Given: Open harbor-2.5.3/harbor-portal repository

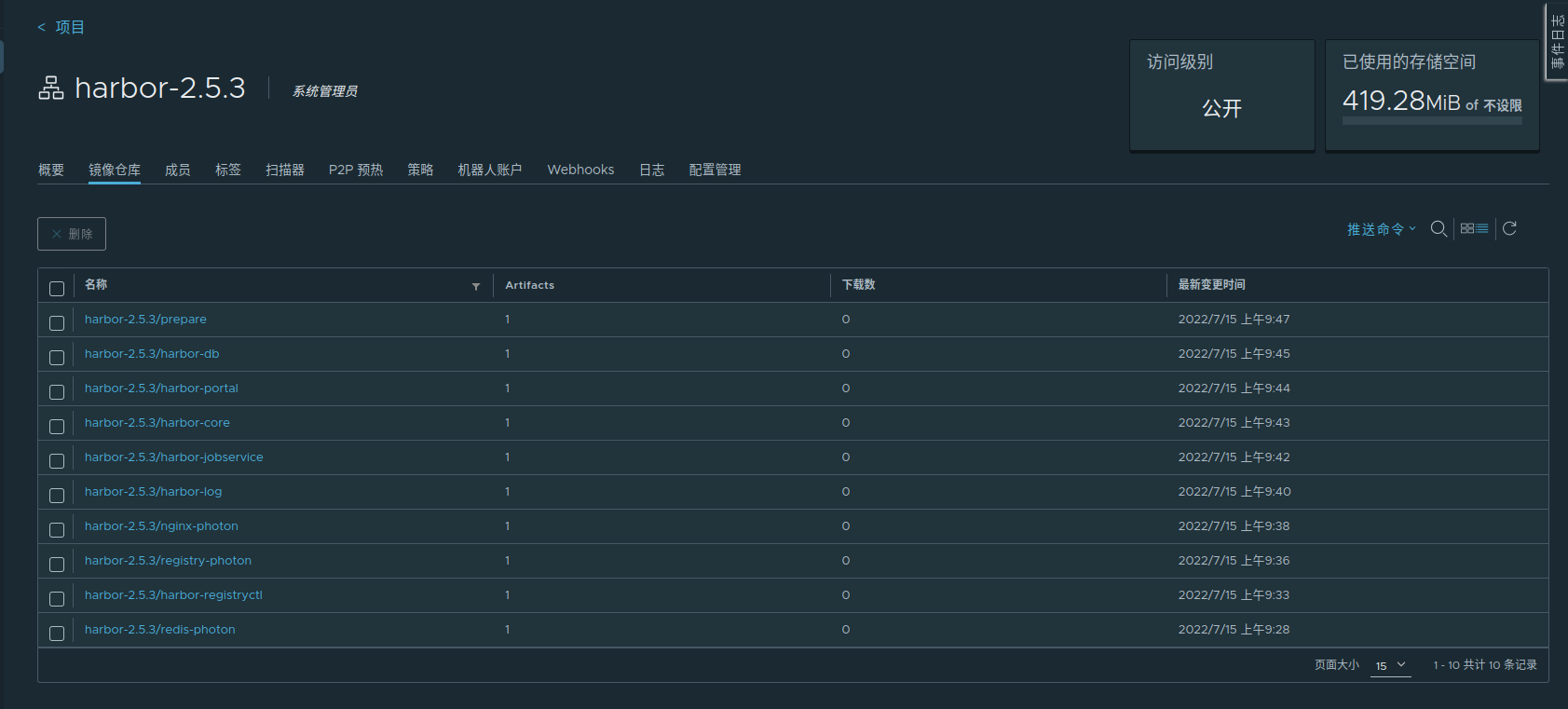Looking at the screenshot, I should point(161,388).
